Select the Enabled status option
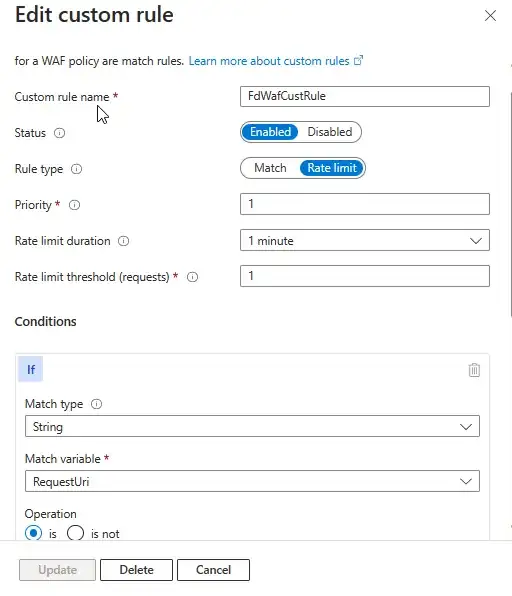The height and width of the screenshot is (596, 512). click(x=270, y=132)
